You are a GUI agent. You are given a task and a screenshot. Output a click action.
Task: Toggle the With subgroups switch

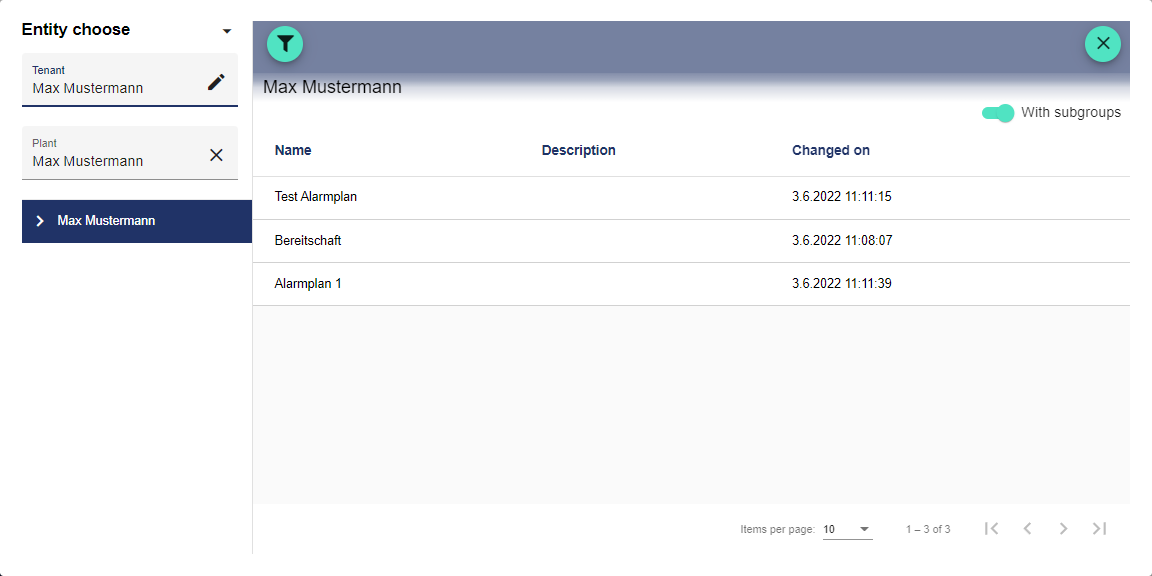click(998, 113)
